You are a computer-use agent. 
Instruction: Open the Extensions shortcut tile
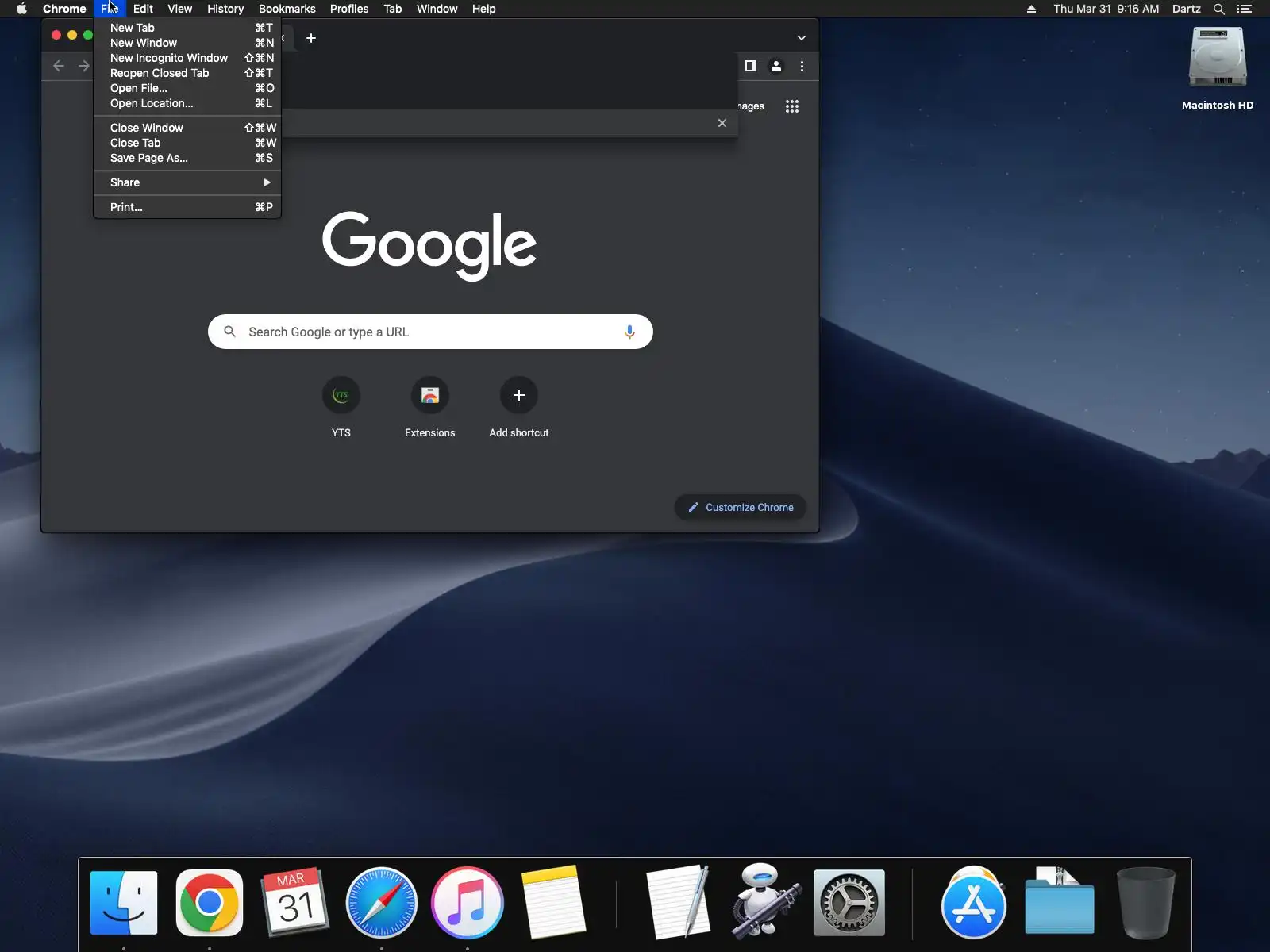430,408
